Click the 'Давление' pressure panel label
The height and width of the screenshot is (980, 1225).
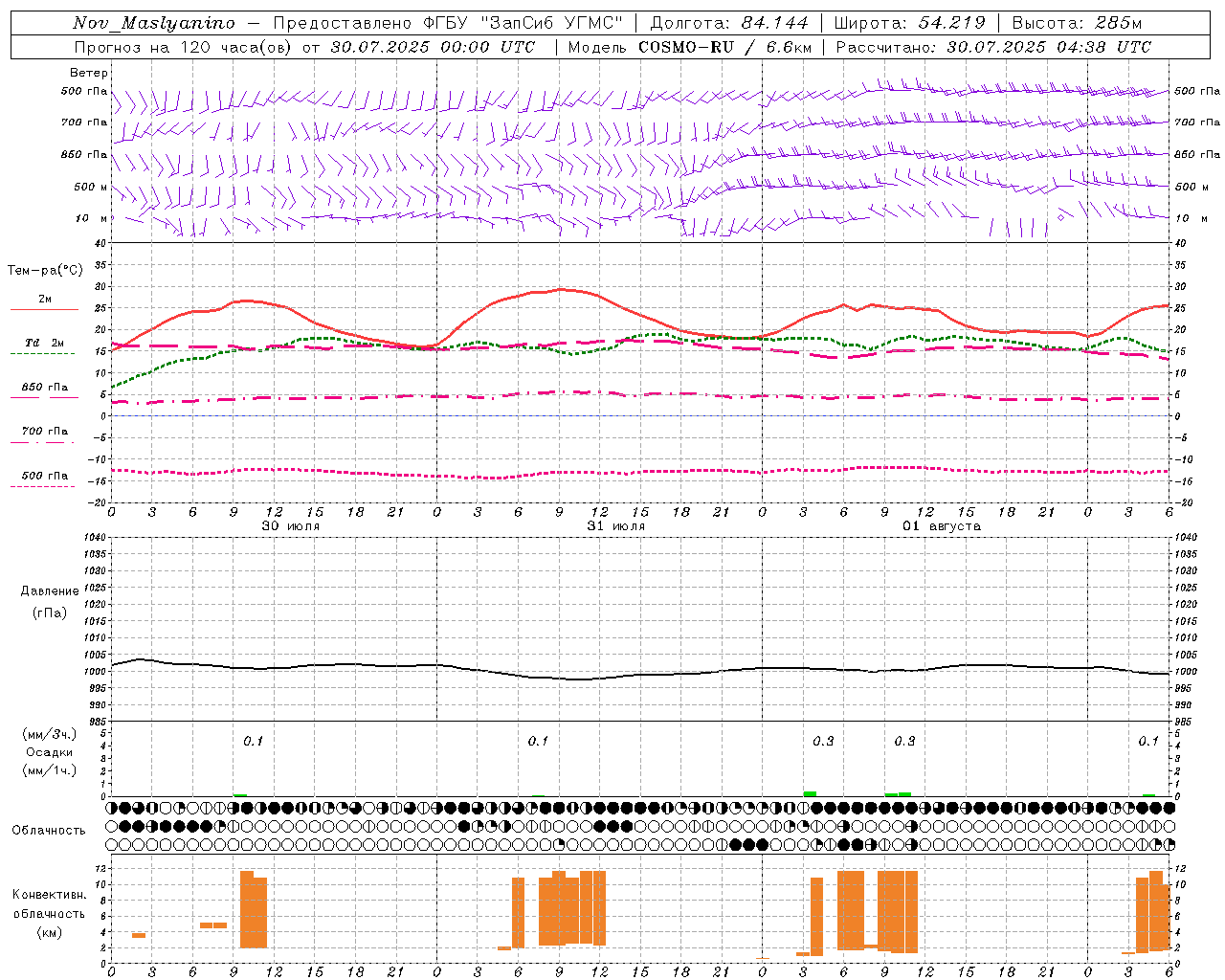coord(50,591)
